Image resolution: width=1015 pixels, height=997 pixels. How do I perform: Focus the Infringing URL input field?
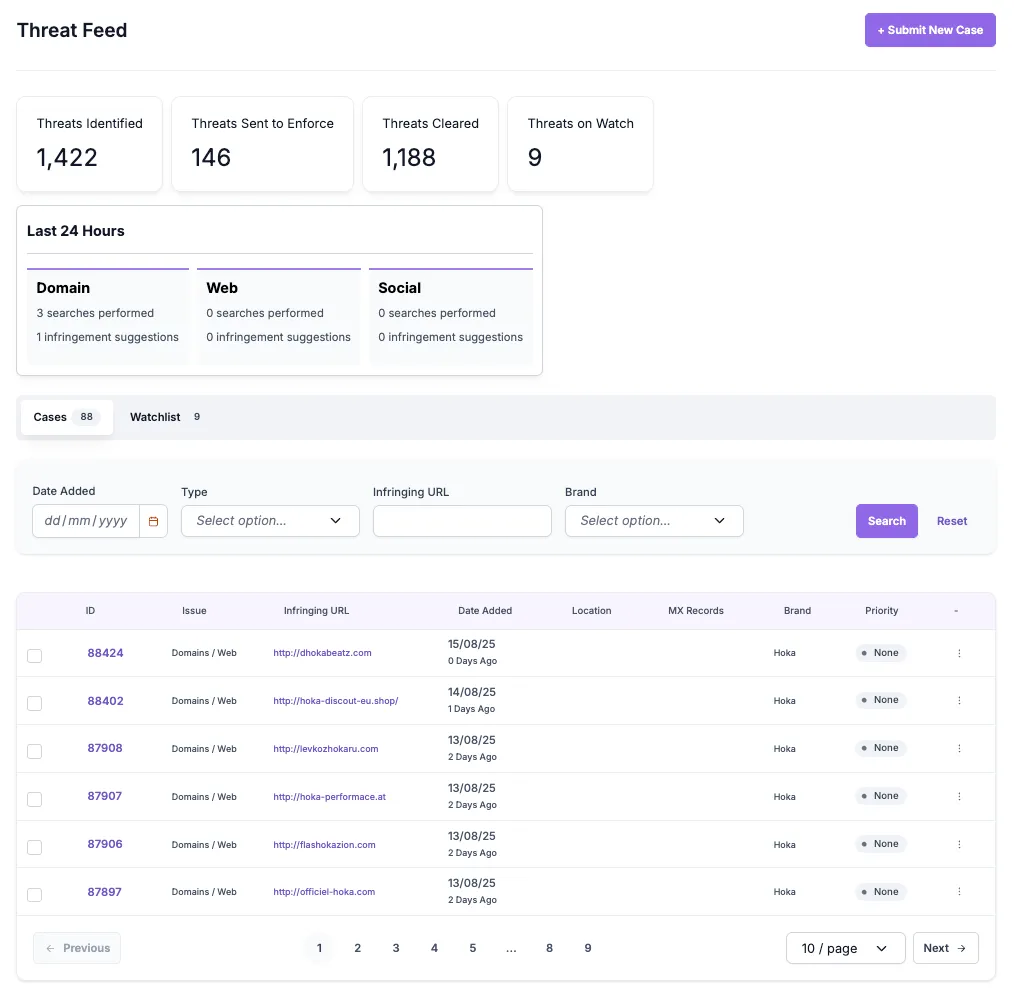(462, 521)
